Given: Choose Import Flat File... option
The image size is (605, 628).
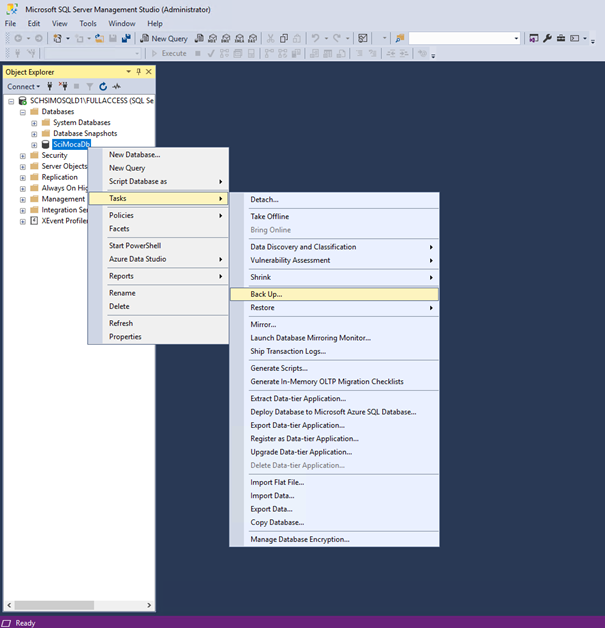Looking at the screenshot, I should coord(334,482).
